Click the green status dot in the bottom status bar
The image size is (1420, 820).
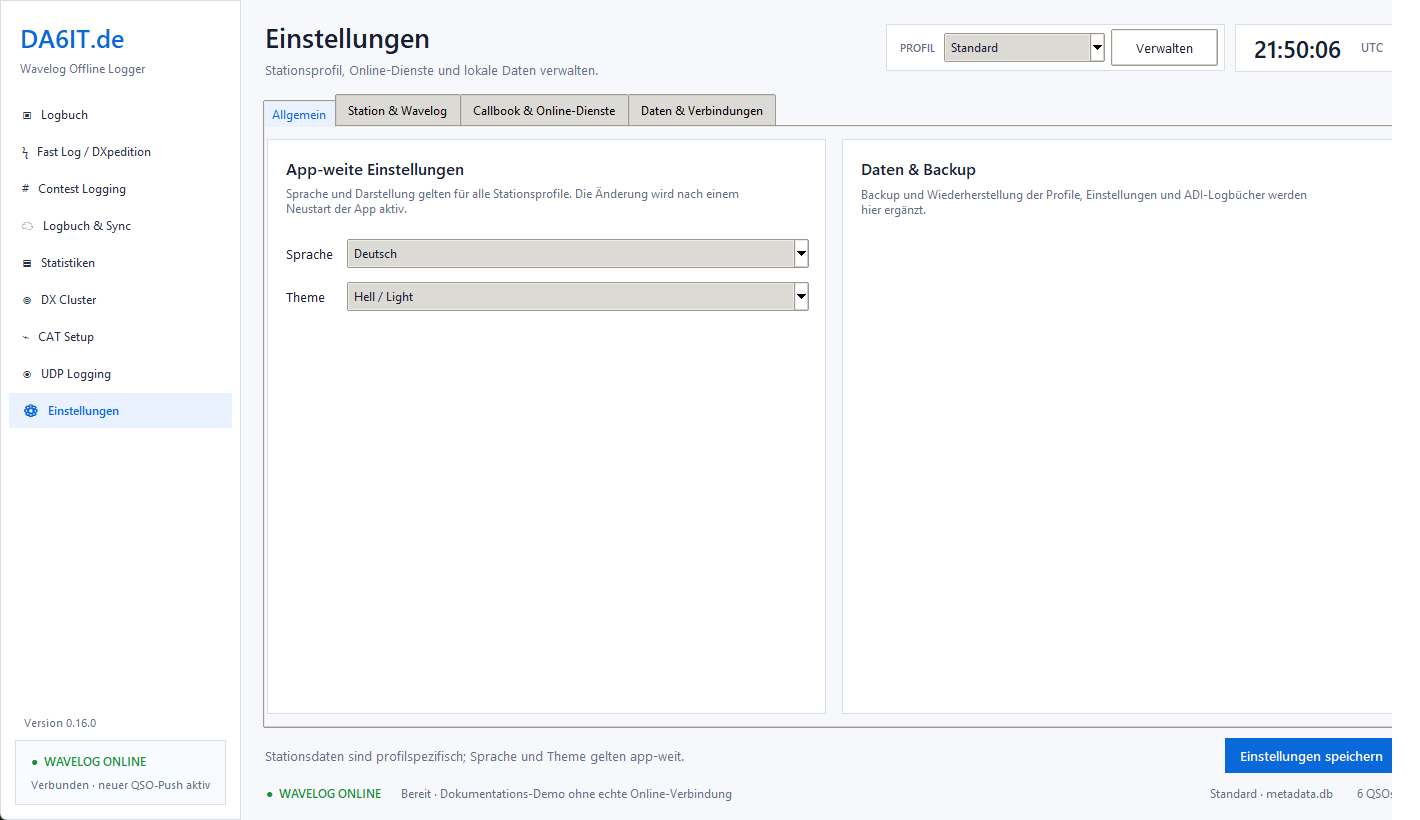[270, 794]
